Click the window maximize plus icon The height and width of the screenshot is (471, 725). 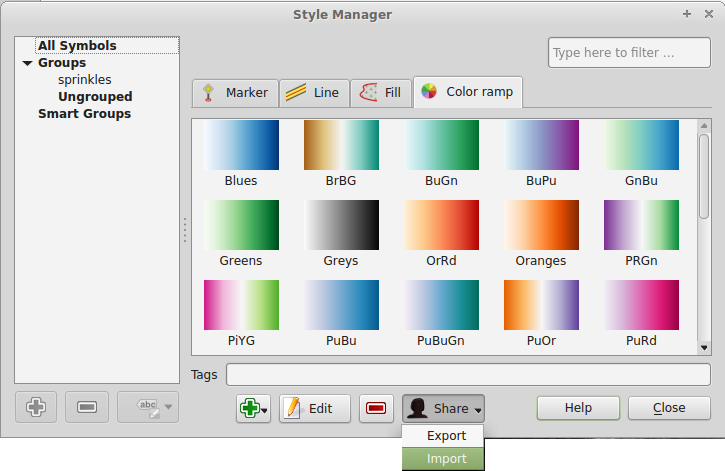pos(687,14)
